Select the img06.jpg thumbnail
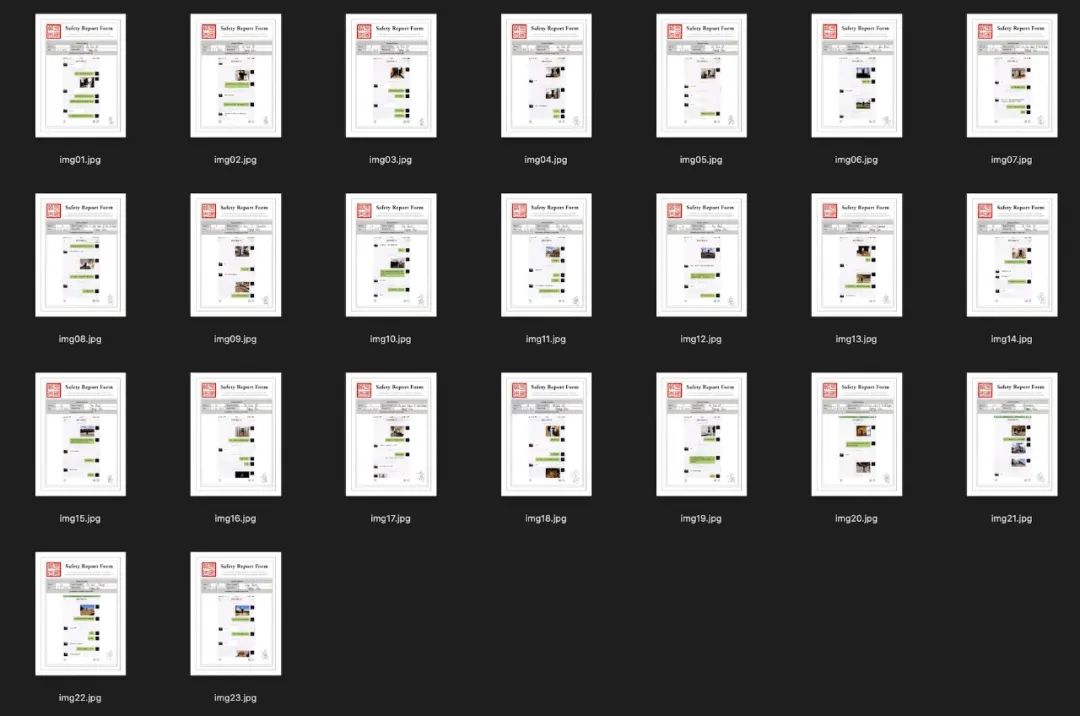The image size is (1080, 716). (x=857, y=76)
